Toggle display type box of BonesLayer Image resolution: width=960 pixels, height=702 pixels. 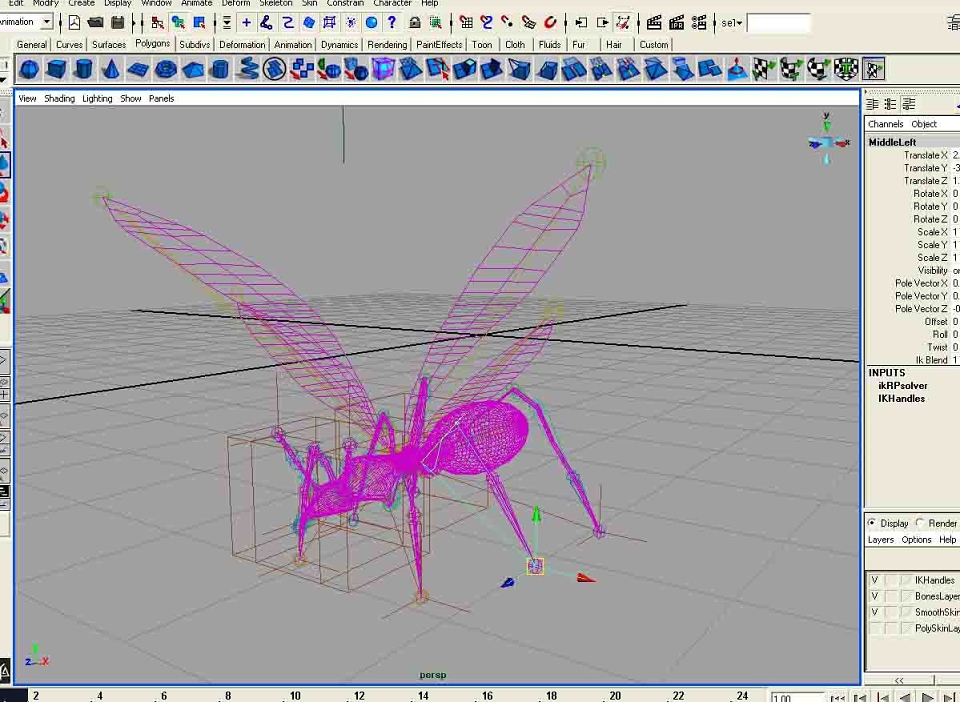pos(891,596)
